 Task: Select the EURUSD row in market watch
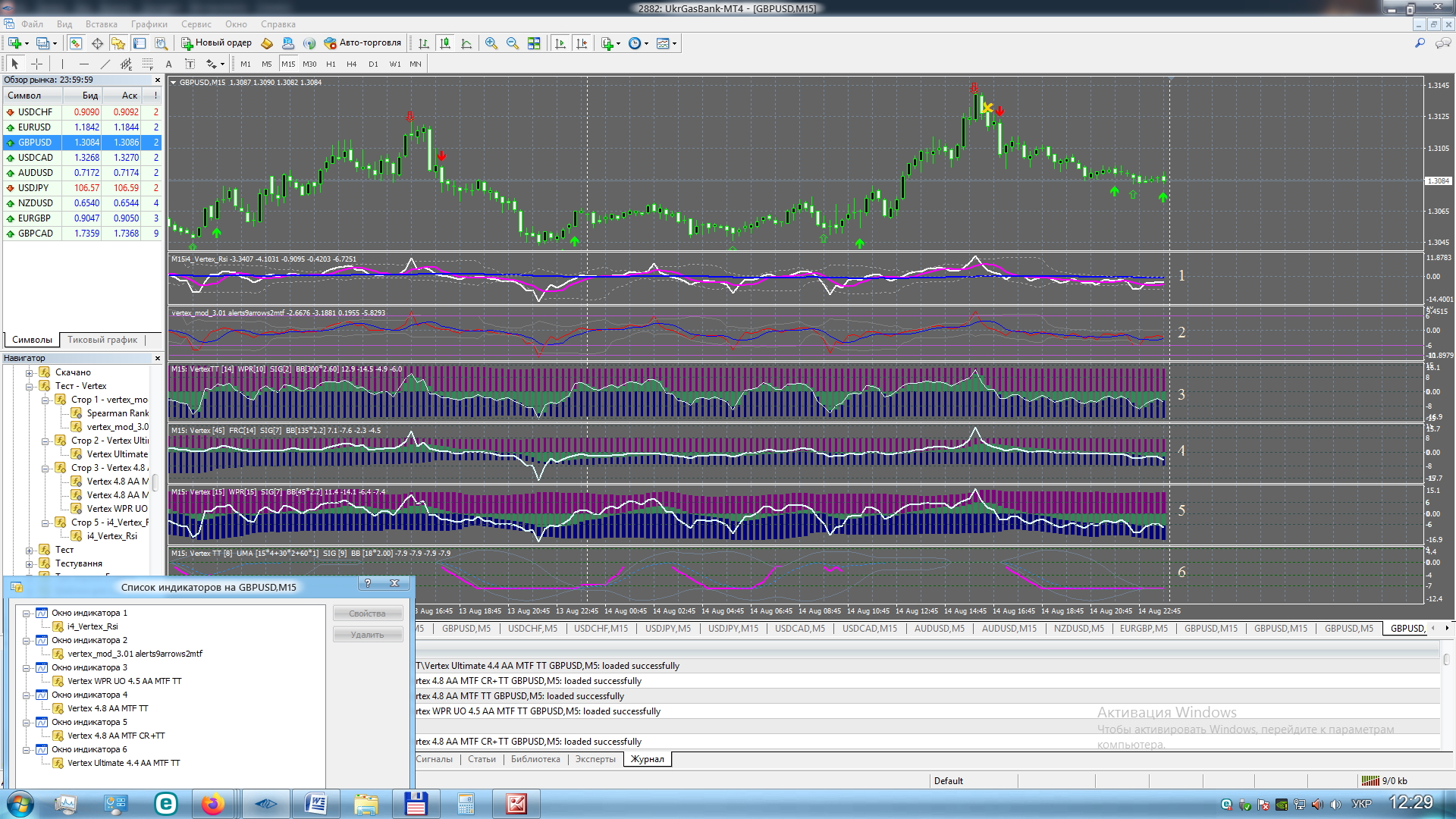(x=35, y=127)
